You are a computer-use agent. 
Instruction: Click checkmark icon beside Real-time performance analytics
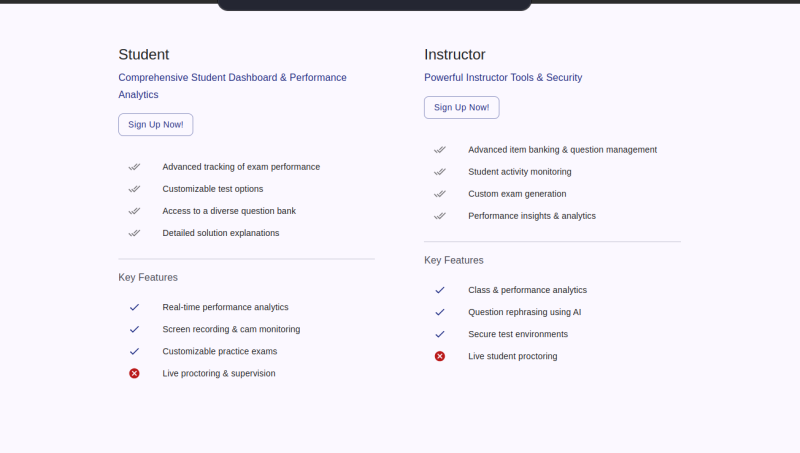134,307
